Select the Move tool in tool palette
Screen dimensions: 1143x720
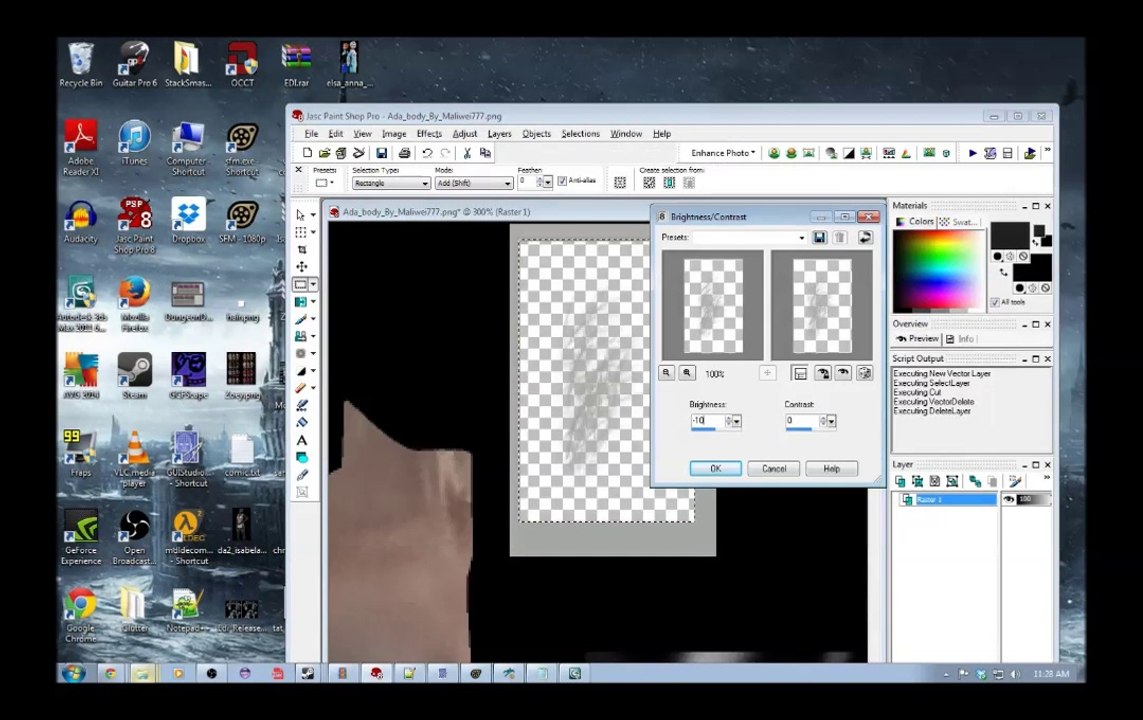[x=301, y=267]
